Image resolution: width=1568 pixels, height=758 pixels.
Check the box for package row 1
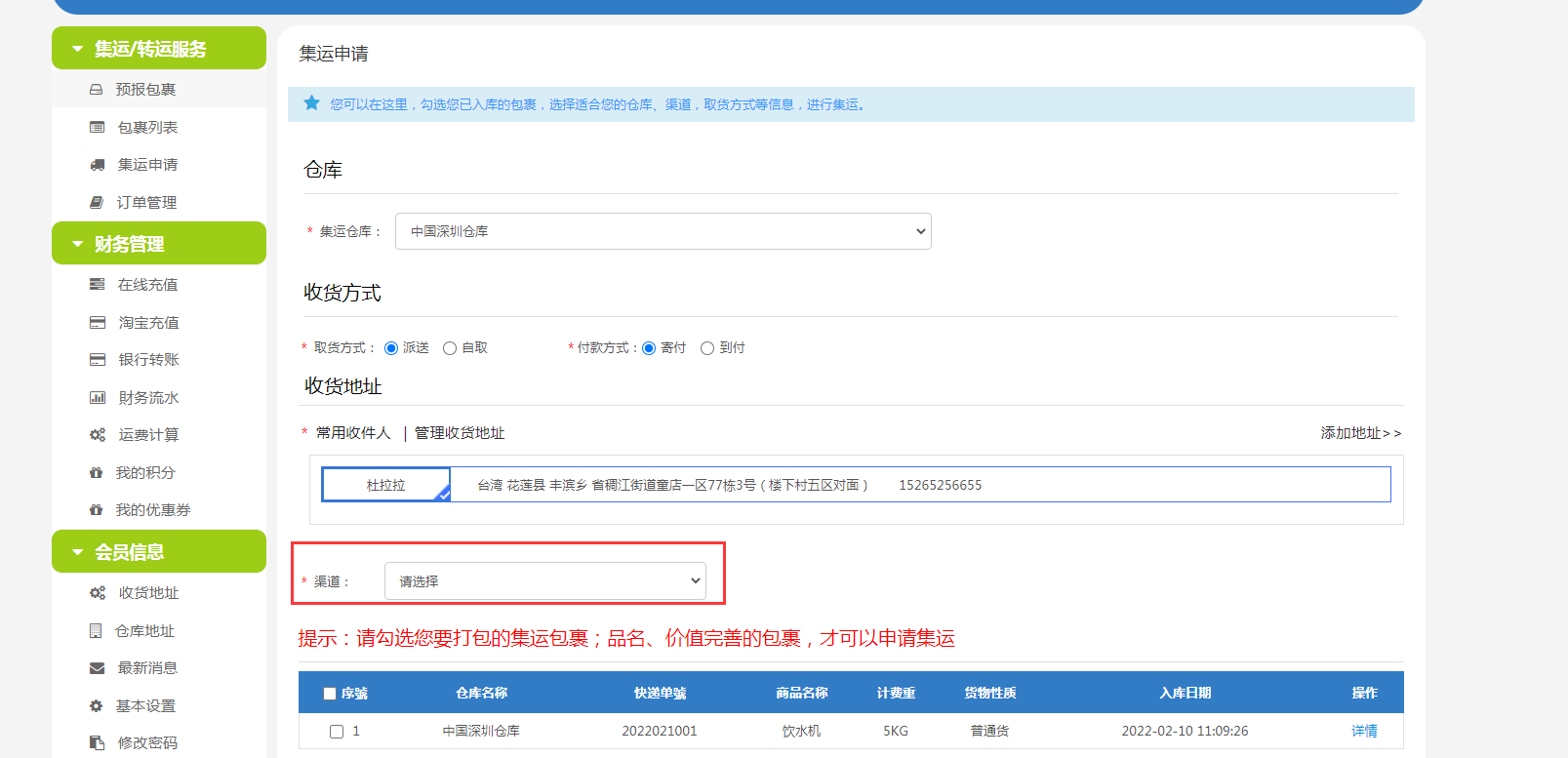[x=337, y=732]
